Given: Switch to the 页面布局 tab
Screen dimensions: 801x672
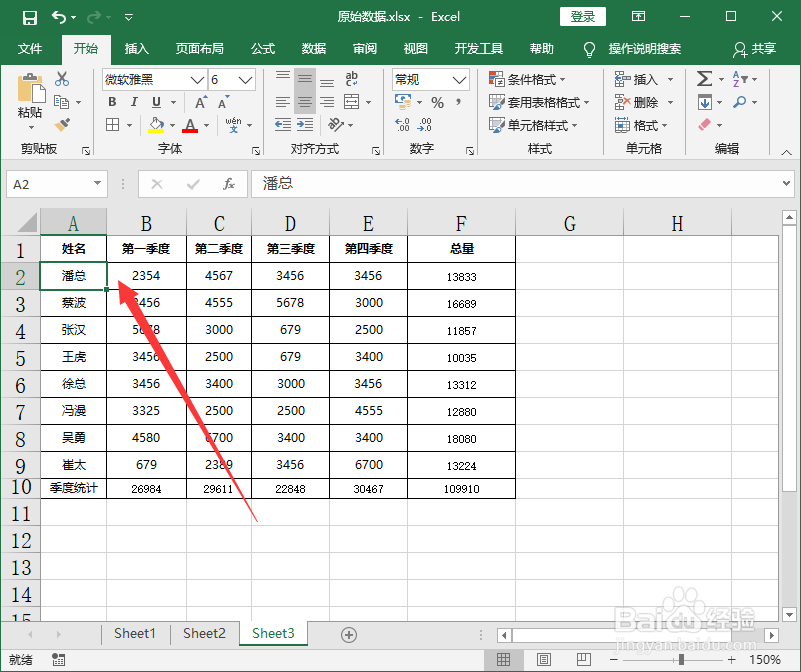Looking at the screenshot, I should [200, 49].
